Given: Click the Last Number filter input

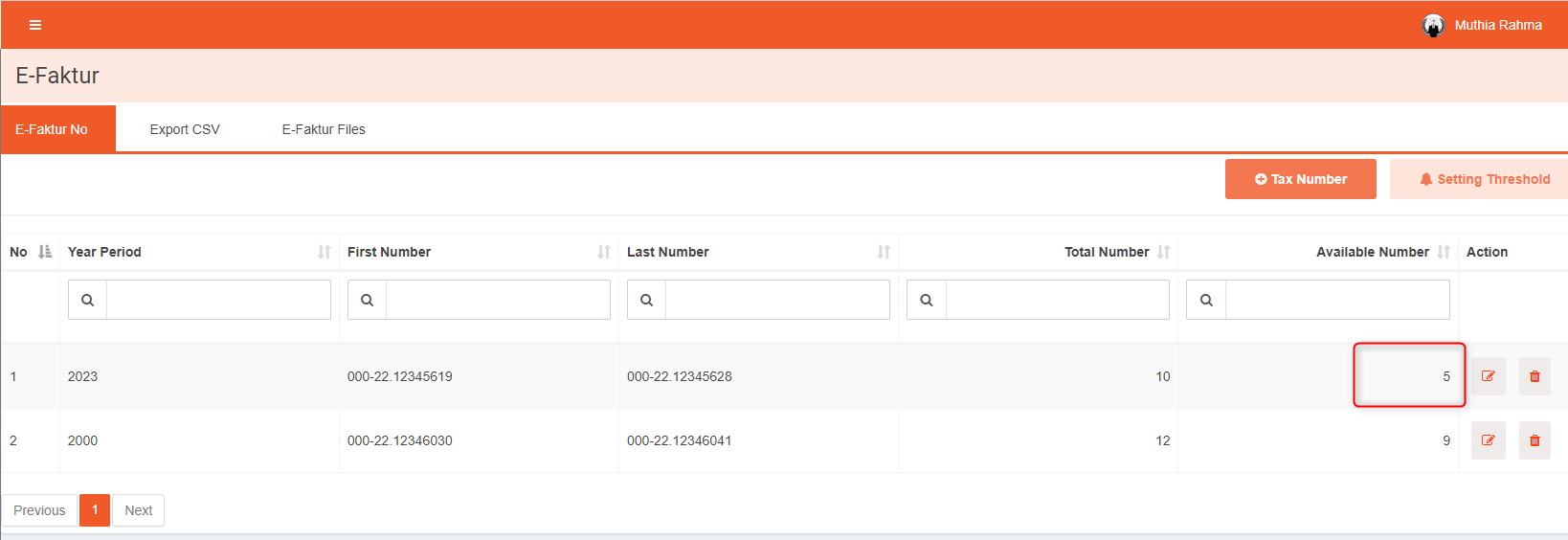Looking at the screenshot, I should coord(776,300).
